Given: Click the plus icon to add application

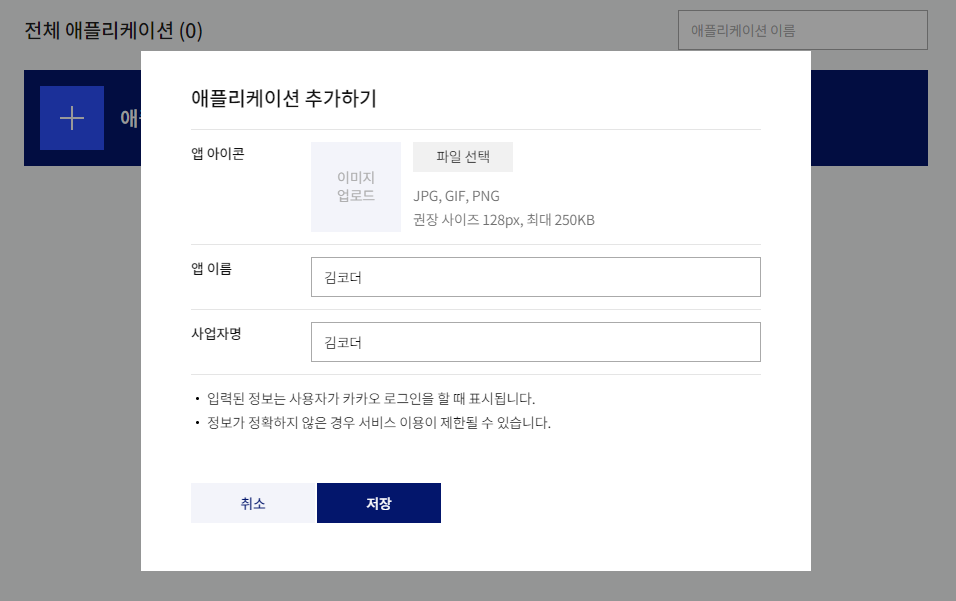Looking at the screenshot, I should pyautogui.click(x=72, y=118).
